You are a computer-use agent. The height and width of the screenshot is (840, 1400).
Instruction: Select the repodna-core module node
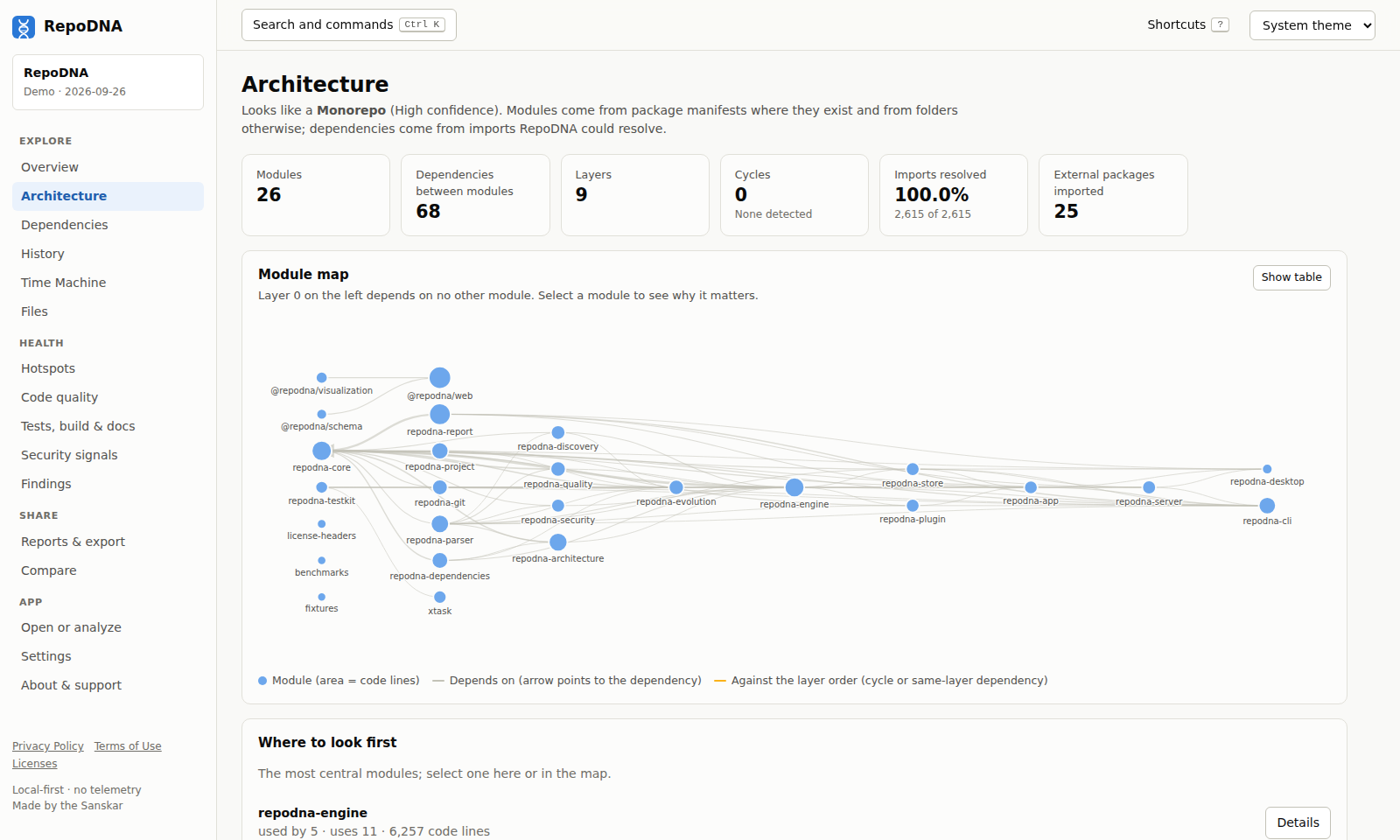322,451
